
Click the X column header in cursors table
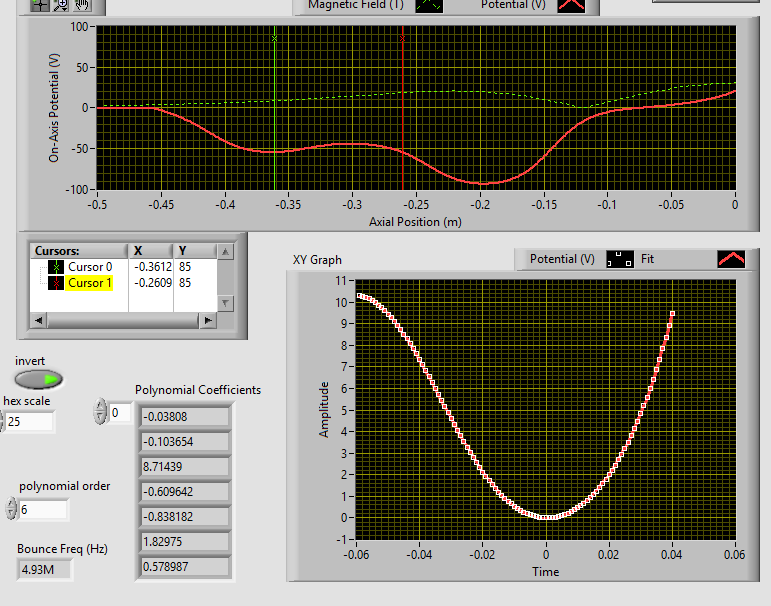[x=150, y=250]
